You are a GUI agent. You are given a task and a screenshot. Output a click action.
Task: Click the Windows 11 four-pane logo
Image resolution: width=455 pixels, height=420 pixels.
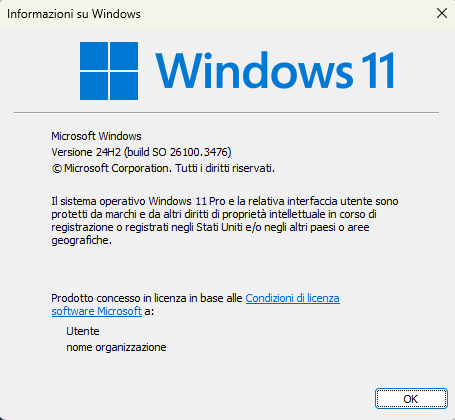pyautogui.click(x=109, y=71)
